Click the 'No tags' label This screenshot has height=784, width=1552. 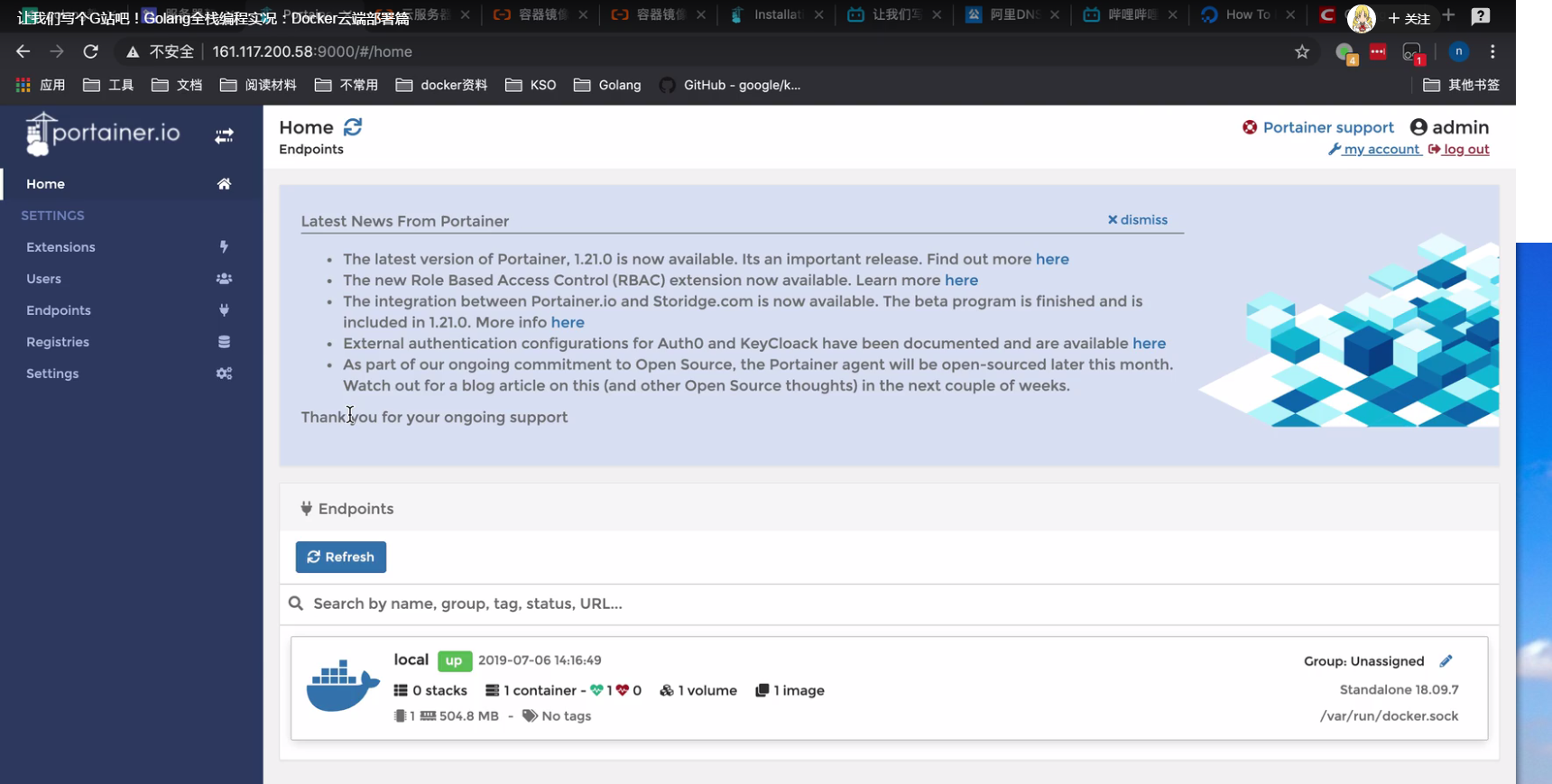pos(566,716)
